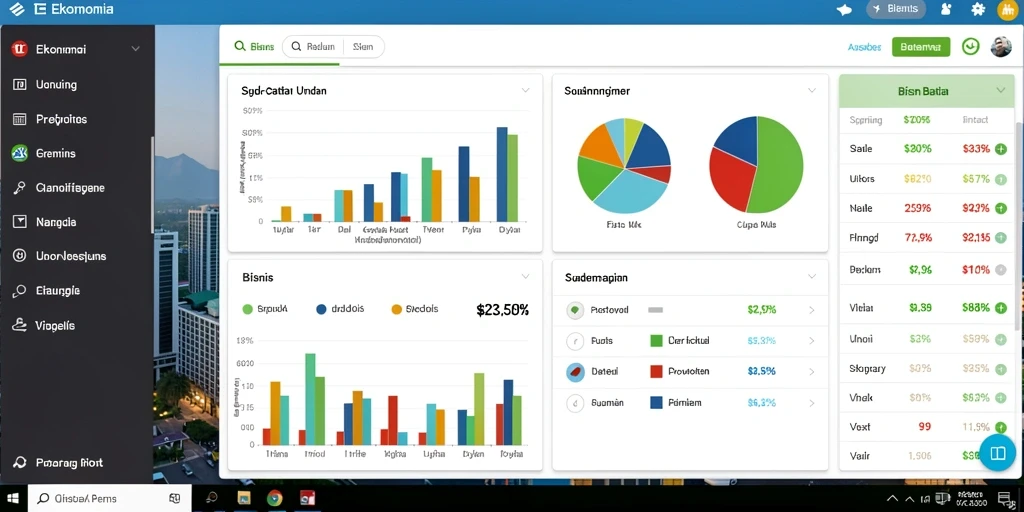Open the user avatar in header

point(1000,46)
